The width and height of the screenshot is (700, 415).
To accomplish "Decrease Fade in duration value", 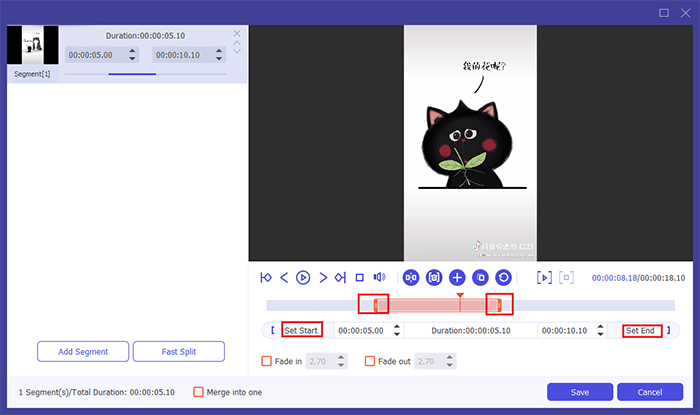I will [341, 365].
